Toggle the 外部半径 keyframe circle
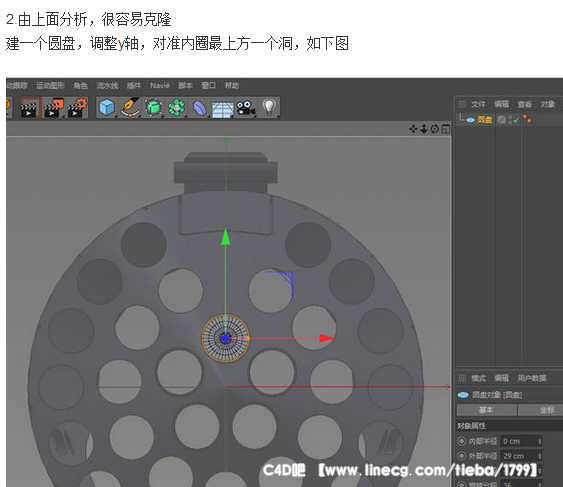Image resolution: width=563 pixels, height=487 pixels. [x=462, y=456]
